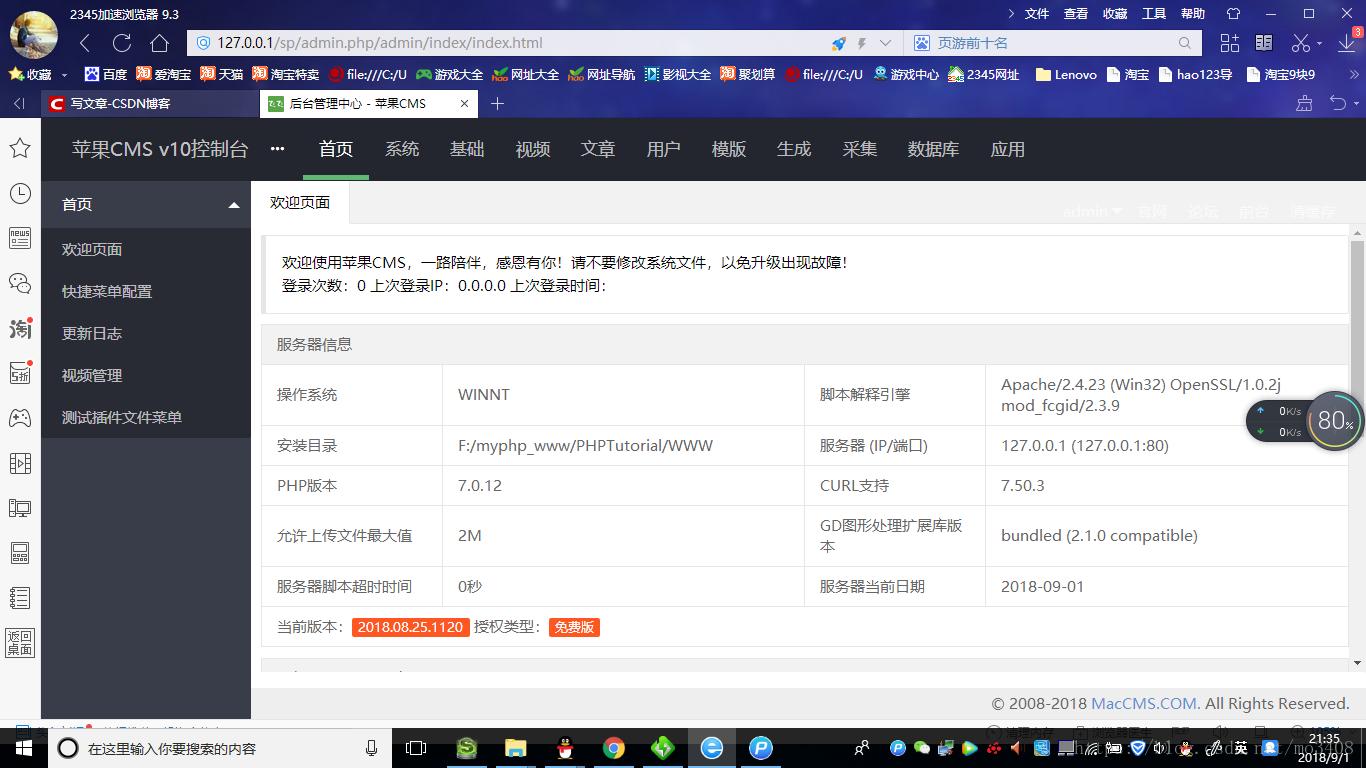Viewport: 1366px width, 768px height.
Task: Click the game controller icon in the sidebar
Action: pyautogui.click(x=20, y=418)
